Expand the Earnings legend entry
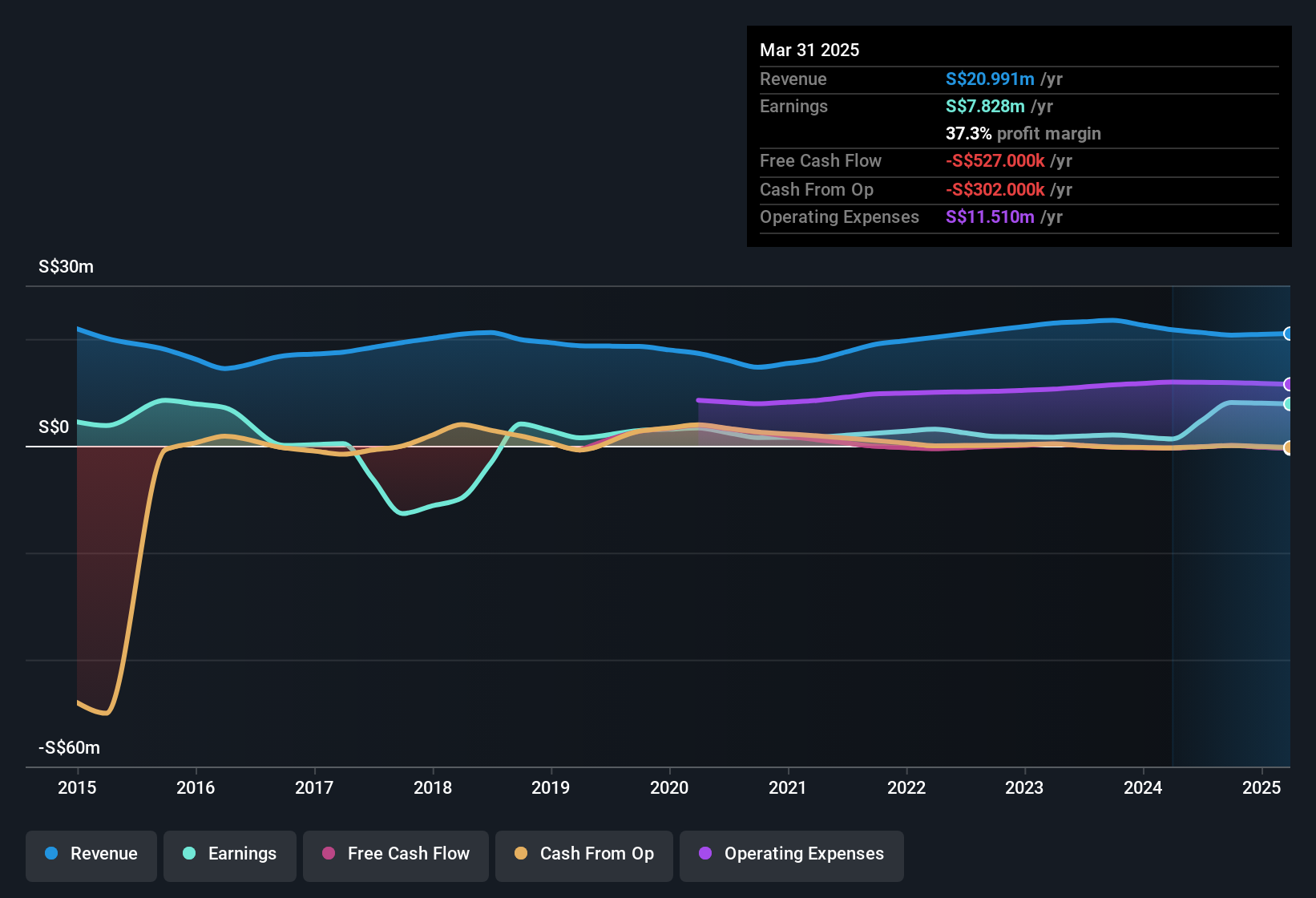 (229, 854)
